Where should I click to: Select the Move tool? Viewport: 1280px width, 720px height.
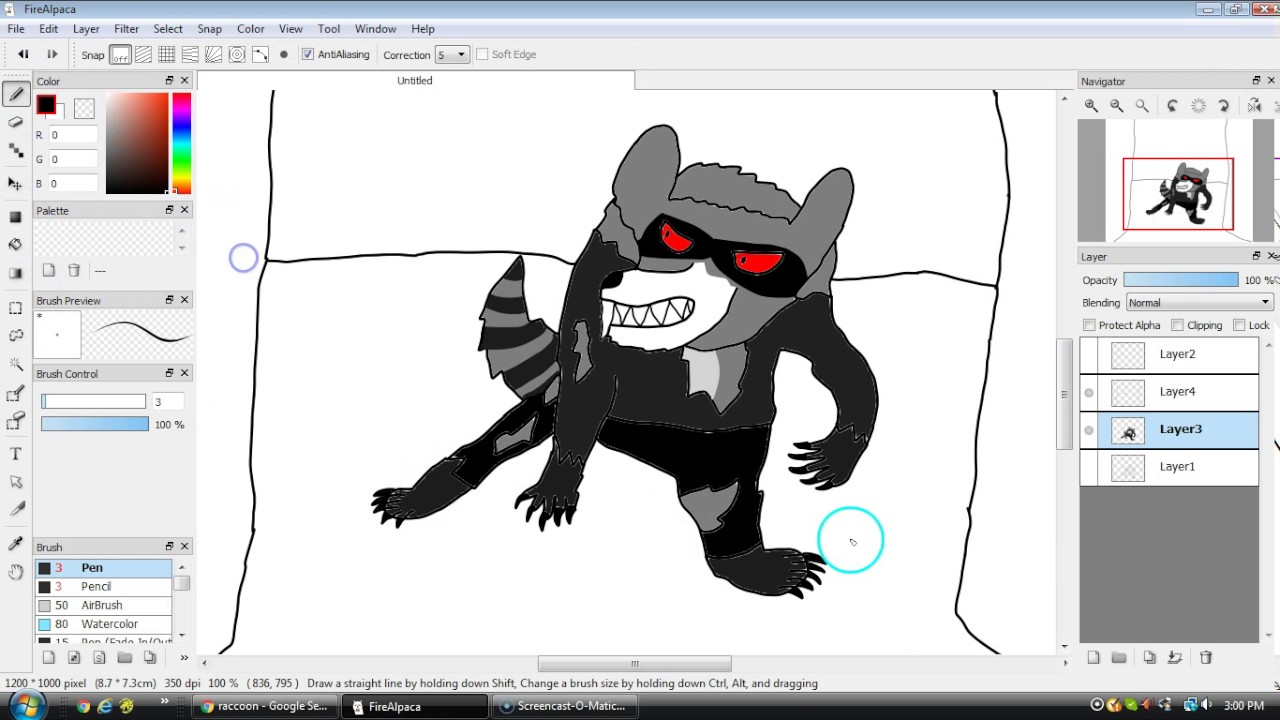tap(15, 183)
